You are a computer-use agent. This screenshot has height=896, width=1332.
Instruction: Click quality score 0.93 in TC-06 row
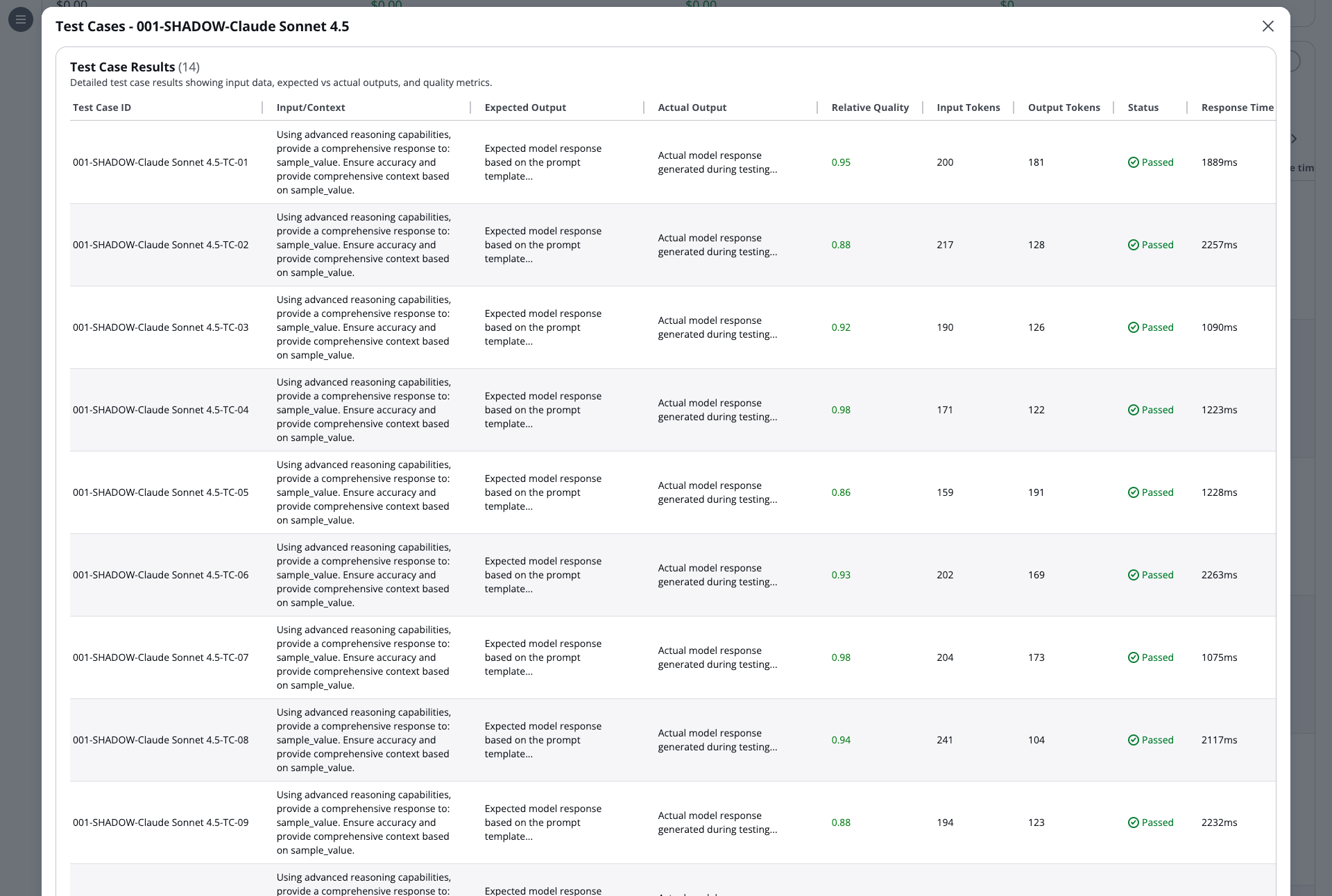click(841, 575)
